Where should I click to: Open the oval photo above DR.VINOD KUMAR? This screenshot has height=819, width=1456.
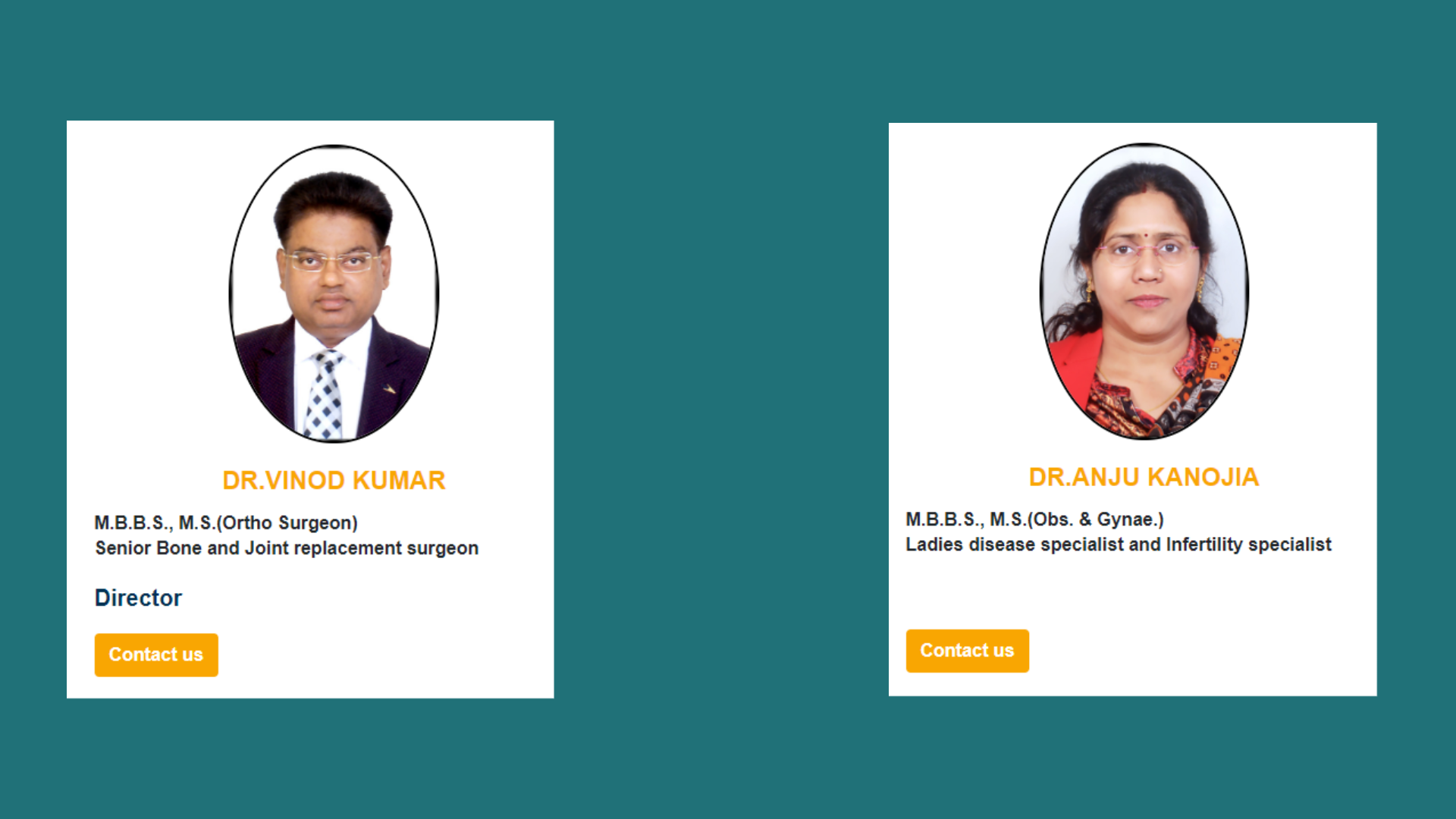[334, 293]
